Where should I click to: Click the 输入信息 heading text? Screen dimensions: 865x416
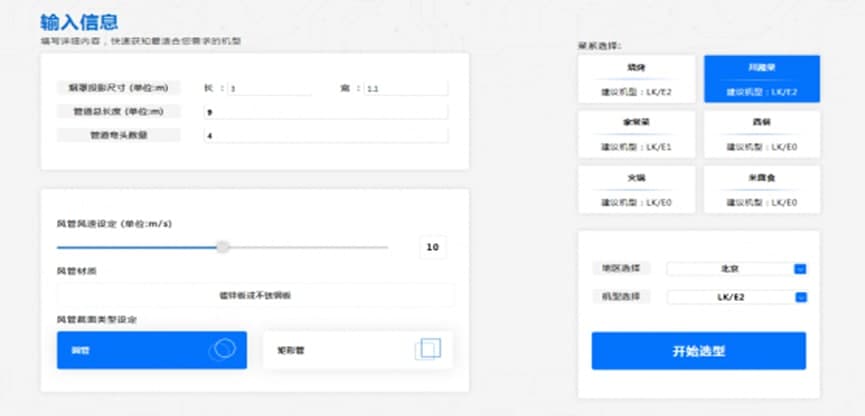point(79,23)
